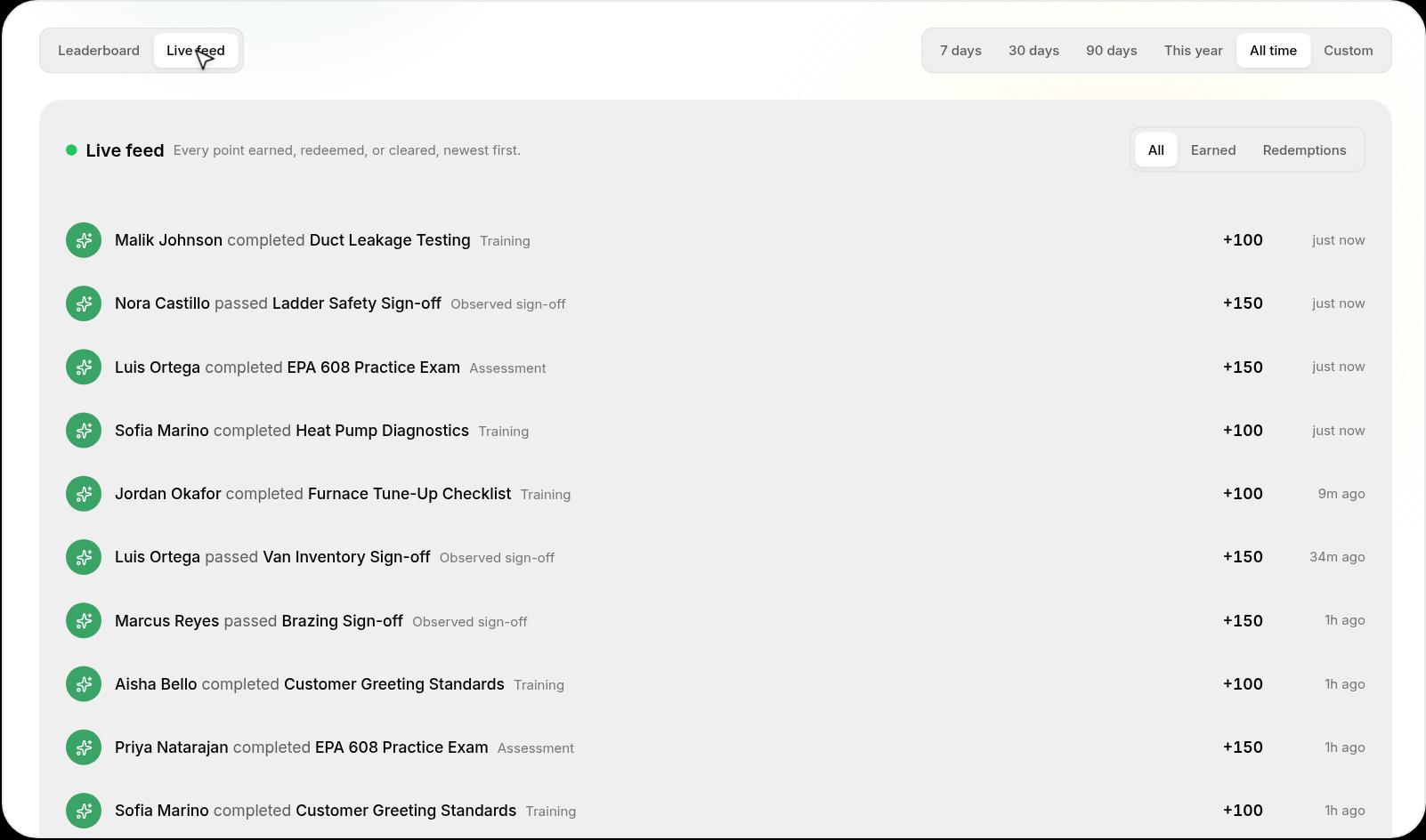Viewport: 1426px width, 840px height.
Task: Click the 34m ago timestamp
Action: point(1337,557)
